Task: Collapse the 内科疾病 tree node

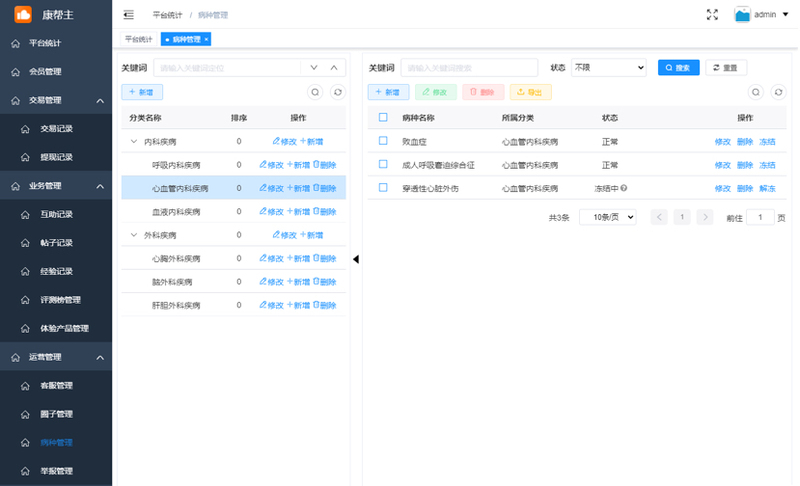Action: 134,141
